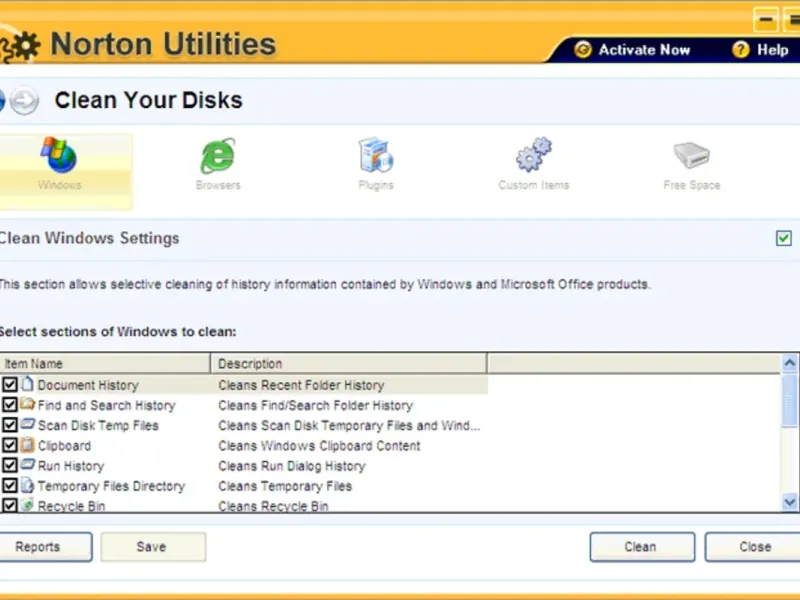Click the Document History file icon
This screenshot has height=600, width=800.
tap(28, 384)
